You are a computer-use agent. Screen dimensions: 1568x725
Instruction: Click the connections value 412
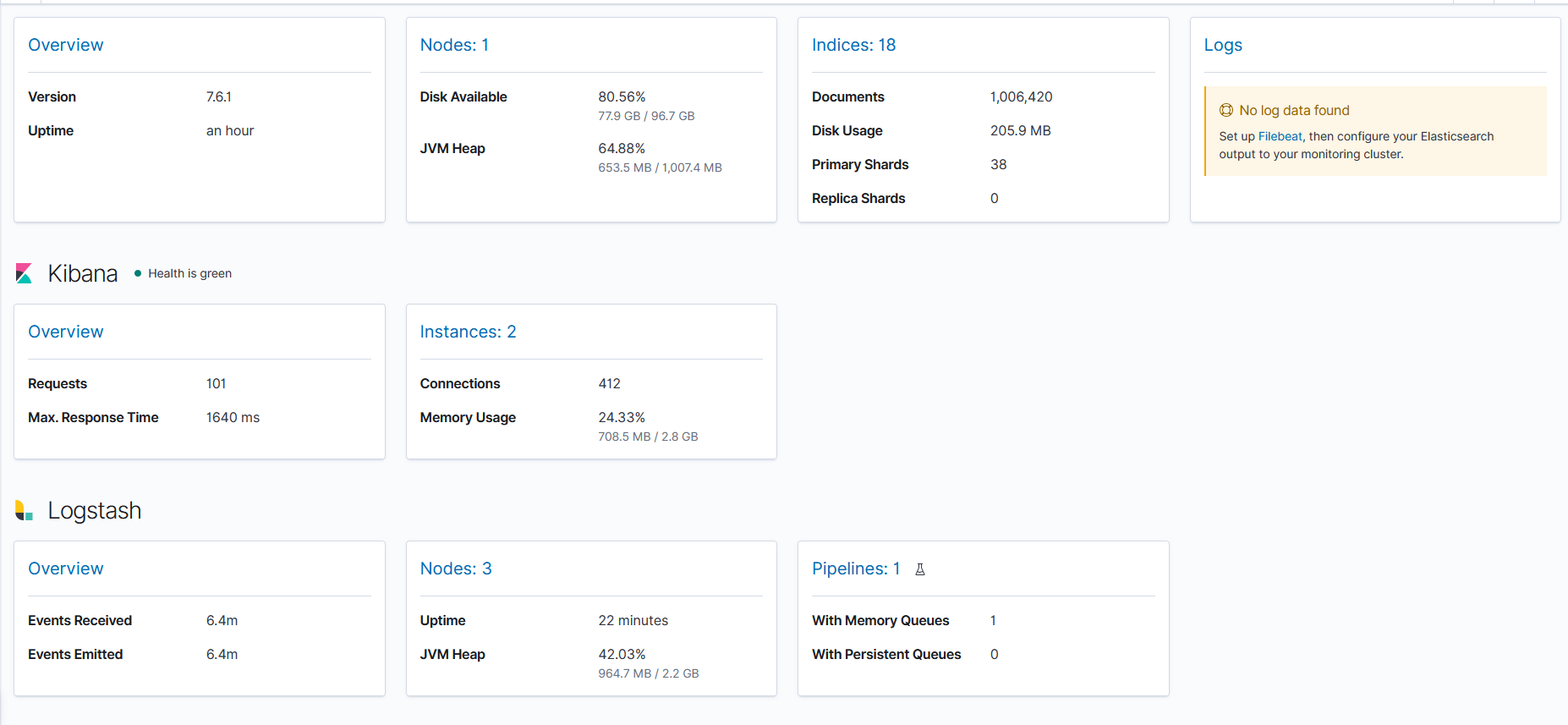[x=610, y=383]
